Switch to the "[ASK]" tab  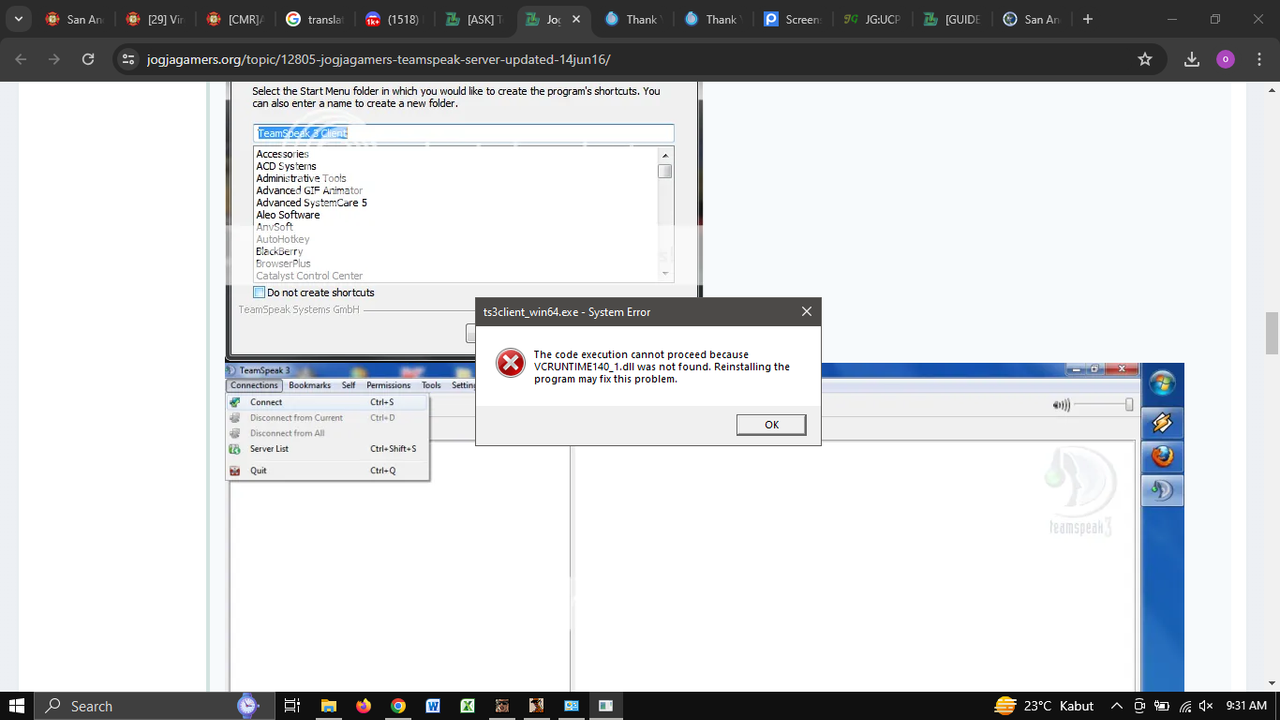(474, 19)
